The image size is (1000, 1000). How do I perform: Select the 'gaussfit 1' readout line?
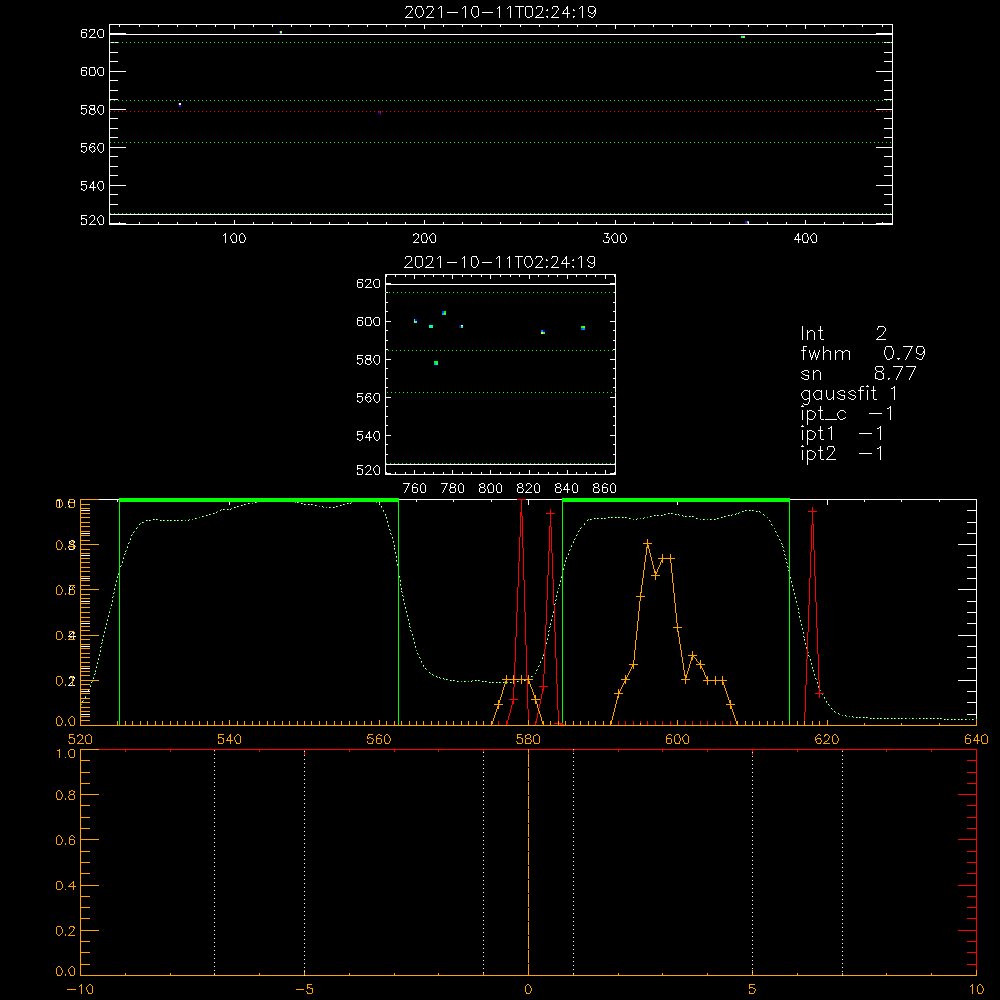click(849, 393)
